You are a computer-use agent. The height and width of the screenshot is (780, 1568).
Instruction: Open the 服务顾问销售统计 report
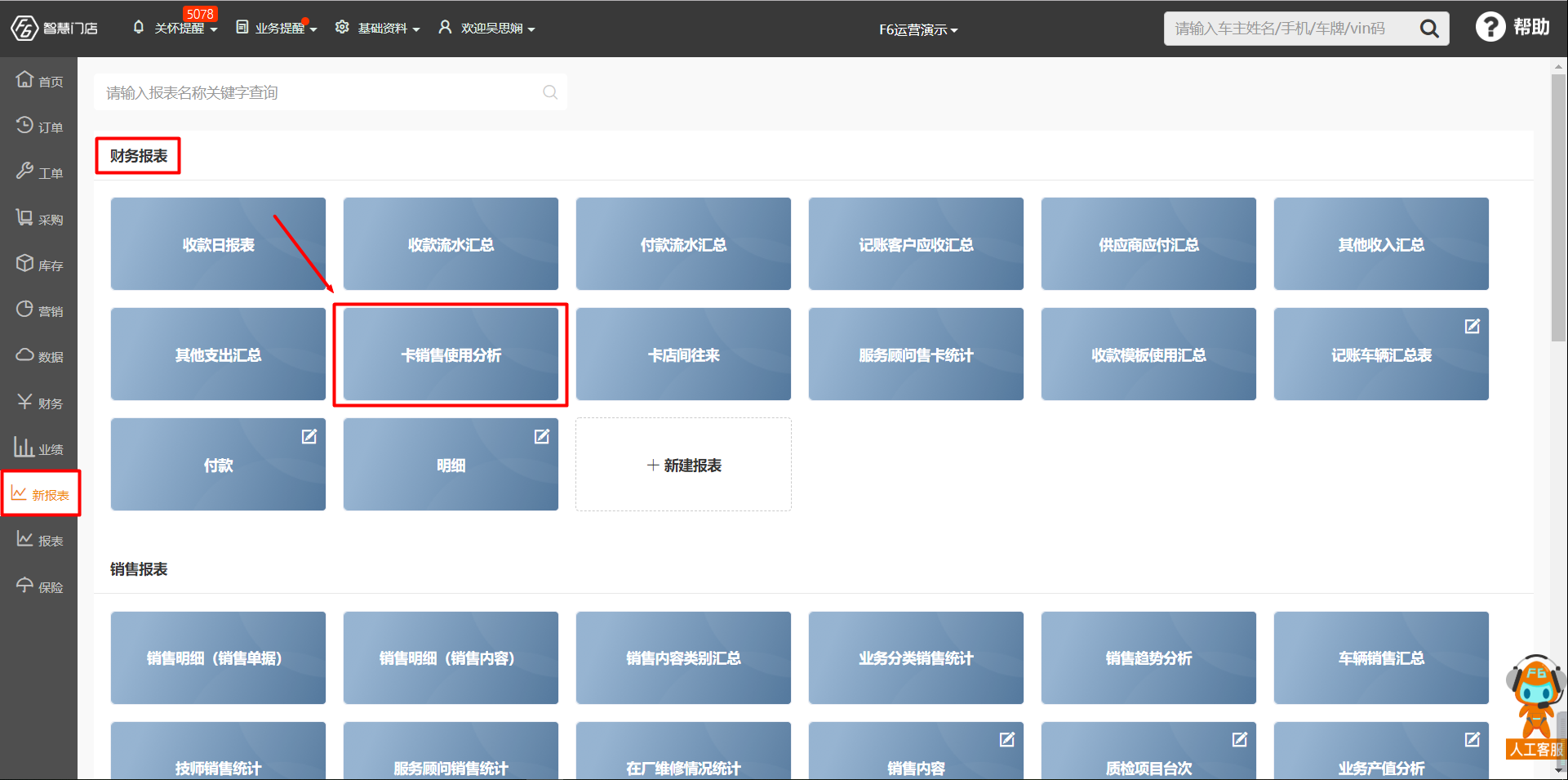click(451, 751)
